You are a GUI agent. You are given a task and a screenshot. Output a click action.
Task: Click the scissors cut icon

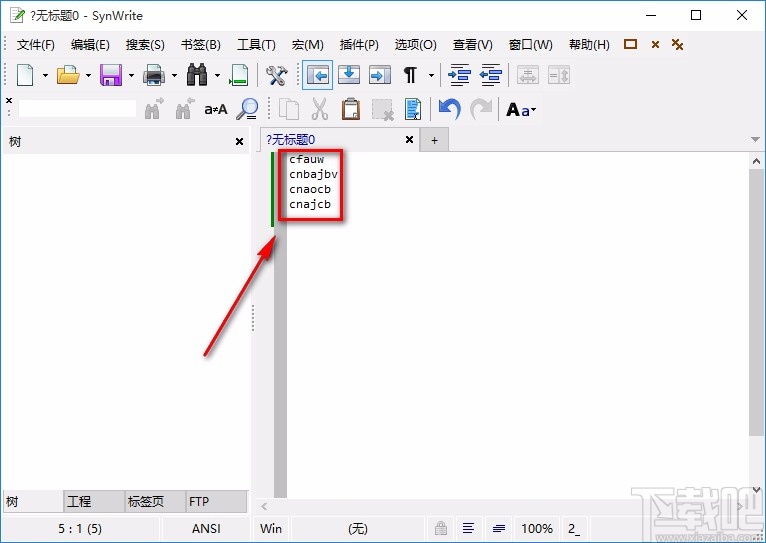319,109
